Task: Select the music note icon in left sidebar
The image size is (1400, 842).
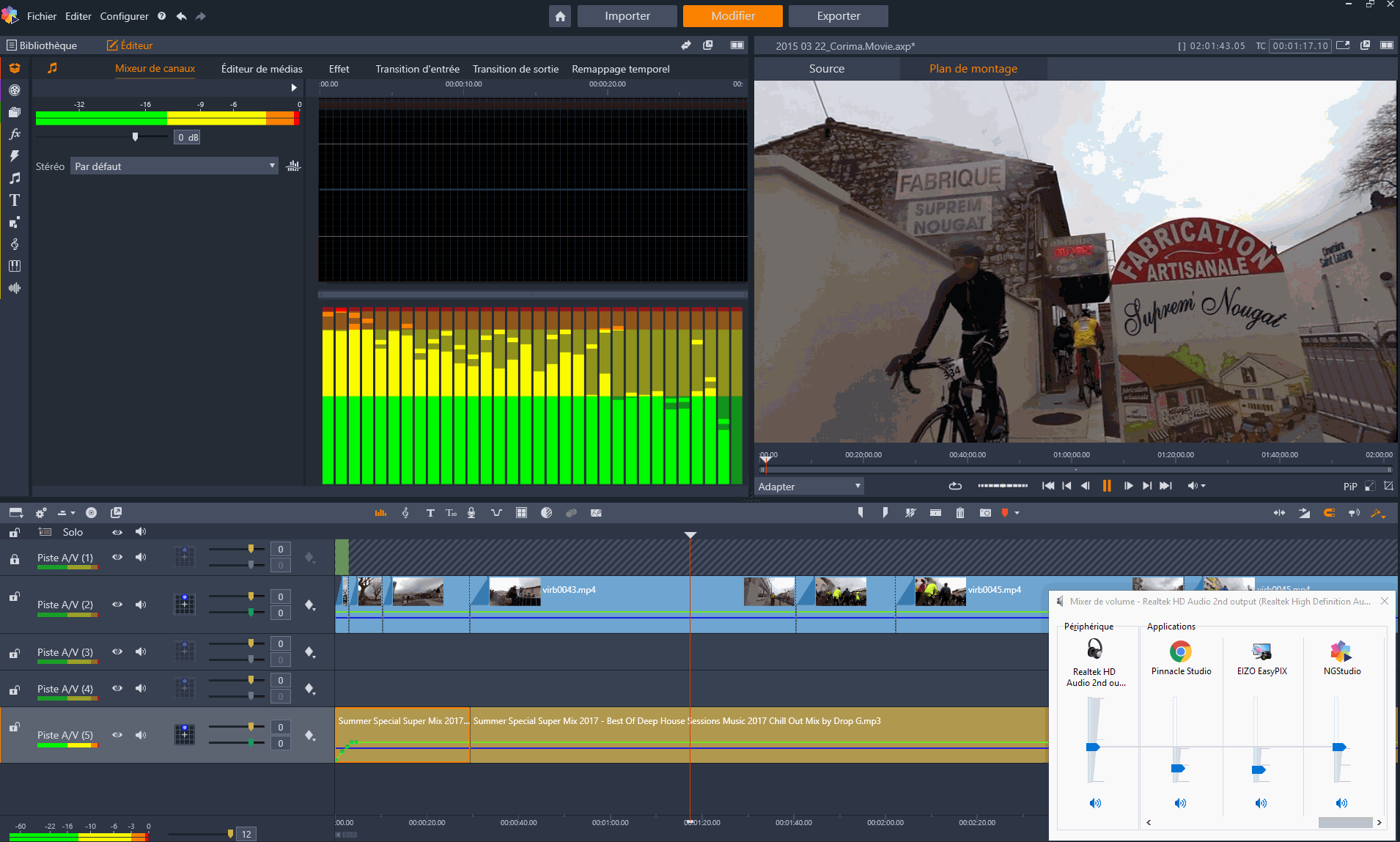Action: pos(15,178)
